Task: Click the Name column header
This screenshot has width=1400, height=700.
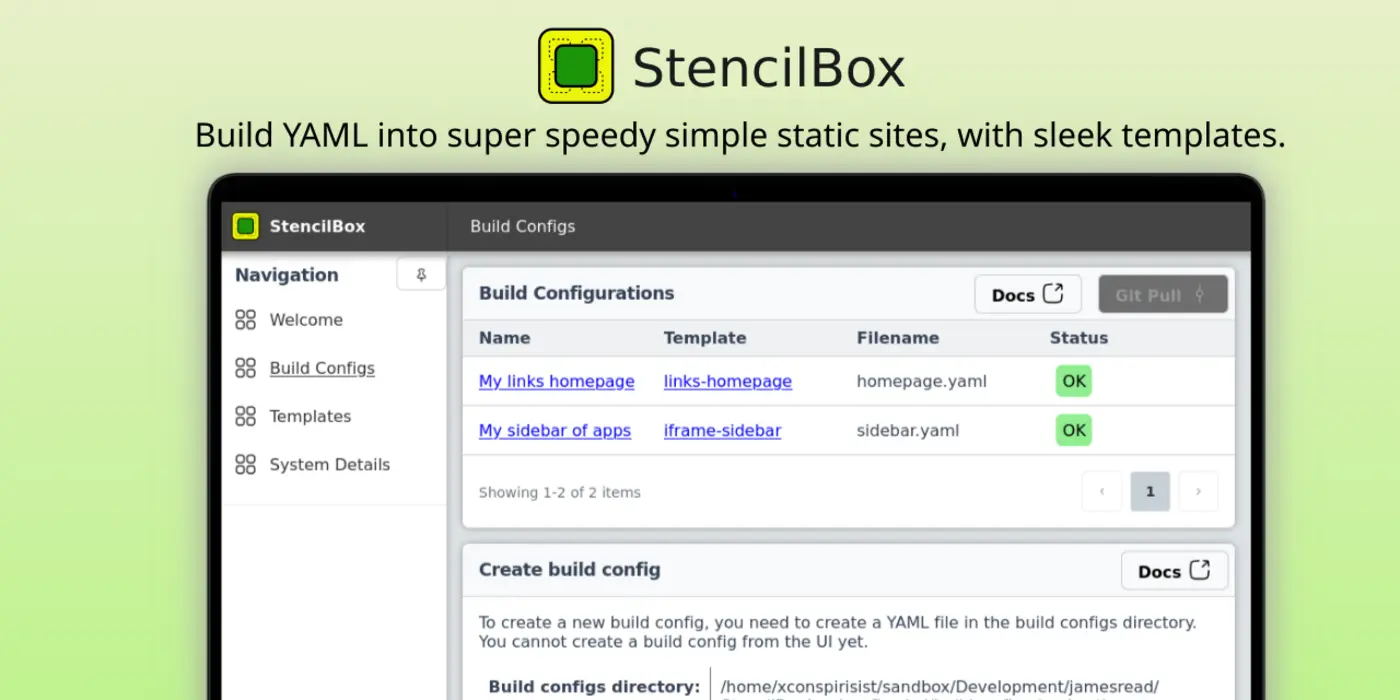Action: tap(504, 338)
